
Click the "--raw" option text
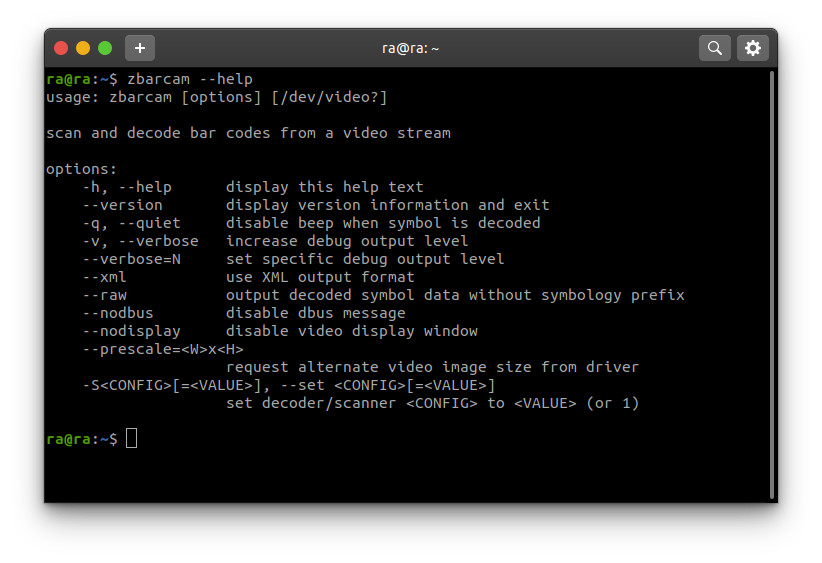coord(105,295)
